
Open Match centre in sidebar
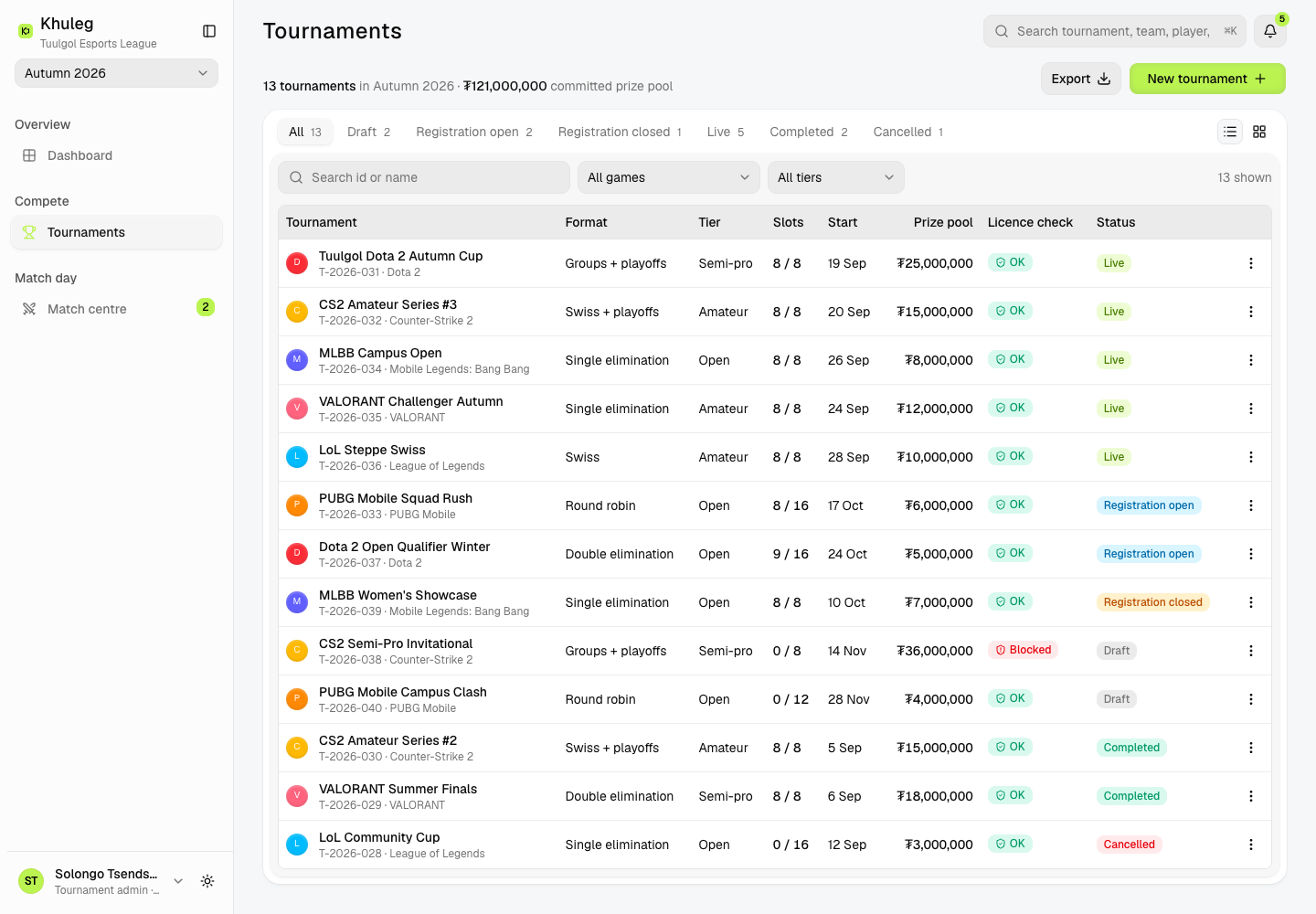coord(116,309)
